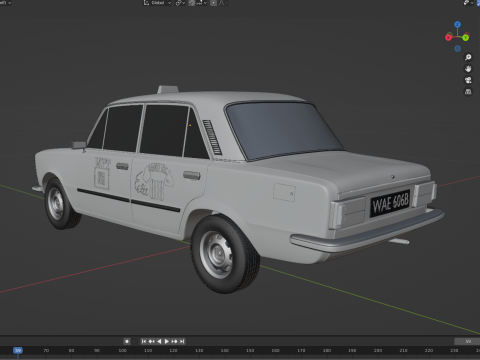This screenshot has height=360, width=480.
Task: Jump to the start frame
Action: coord(144,341)
